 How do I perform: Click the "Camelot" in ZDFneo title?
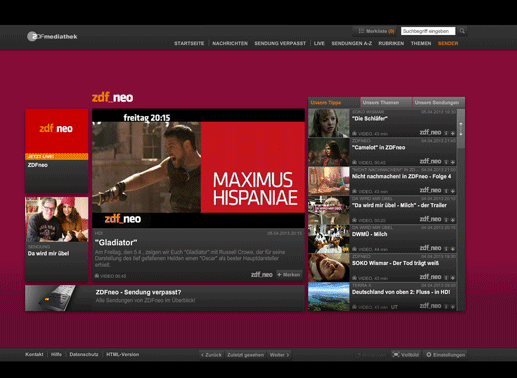click(x=379, y=147)
